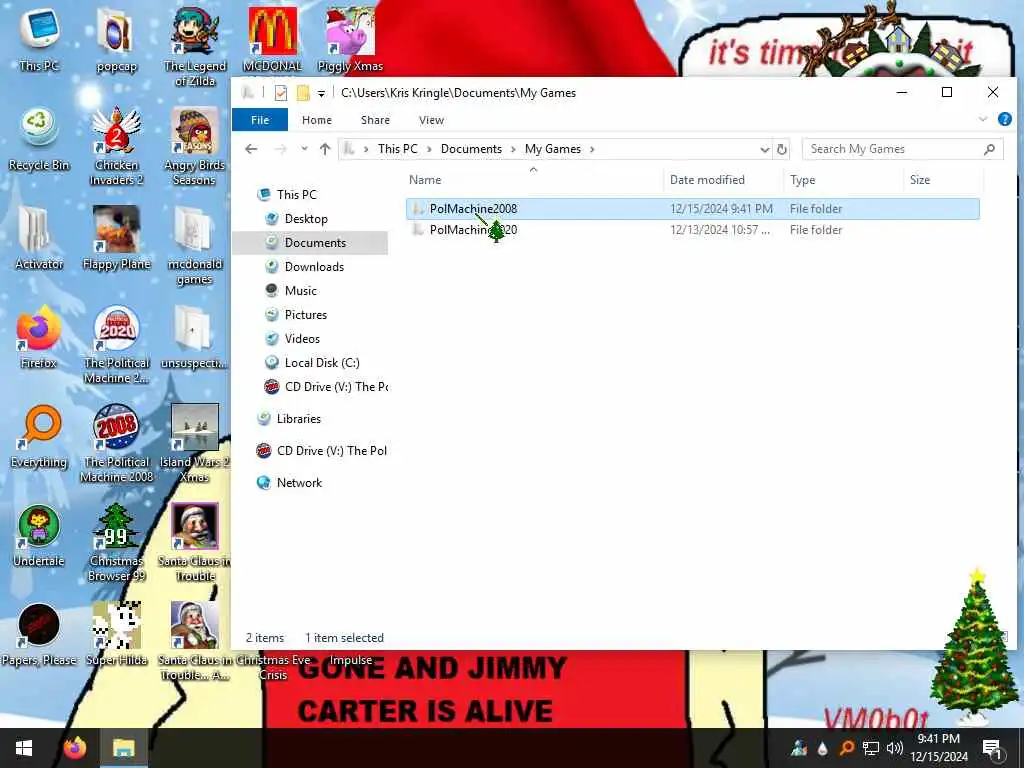Viewport: 1024px width, 768px height.
Task: Click the Properties quick access toolbar icon
Action: (x=281, y=93)
